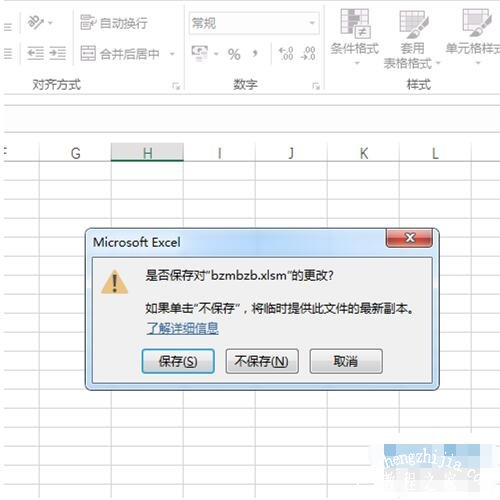Image resolution: width=500 pixels, height=500 pixels.
Task: Apply percent style icon
Action: pos(234,54)
